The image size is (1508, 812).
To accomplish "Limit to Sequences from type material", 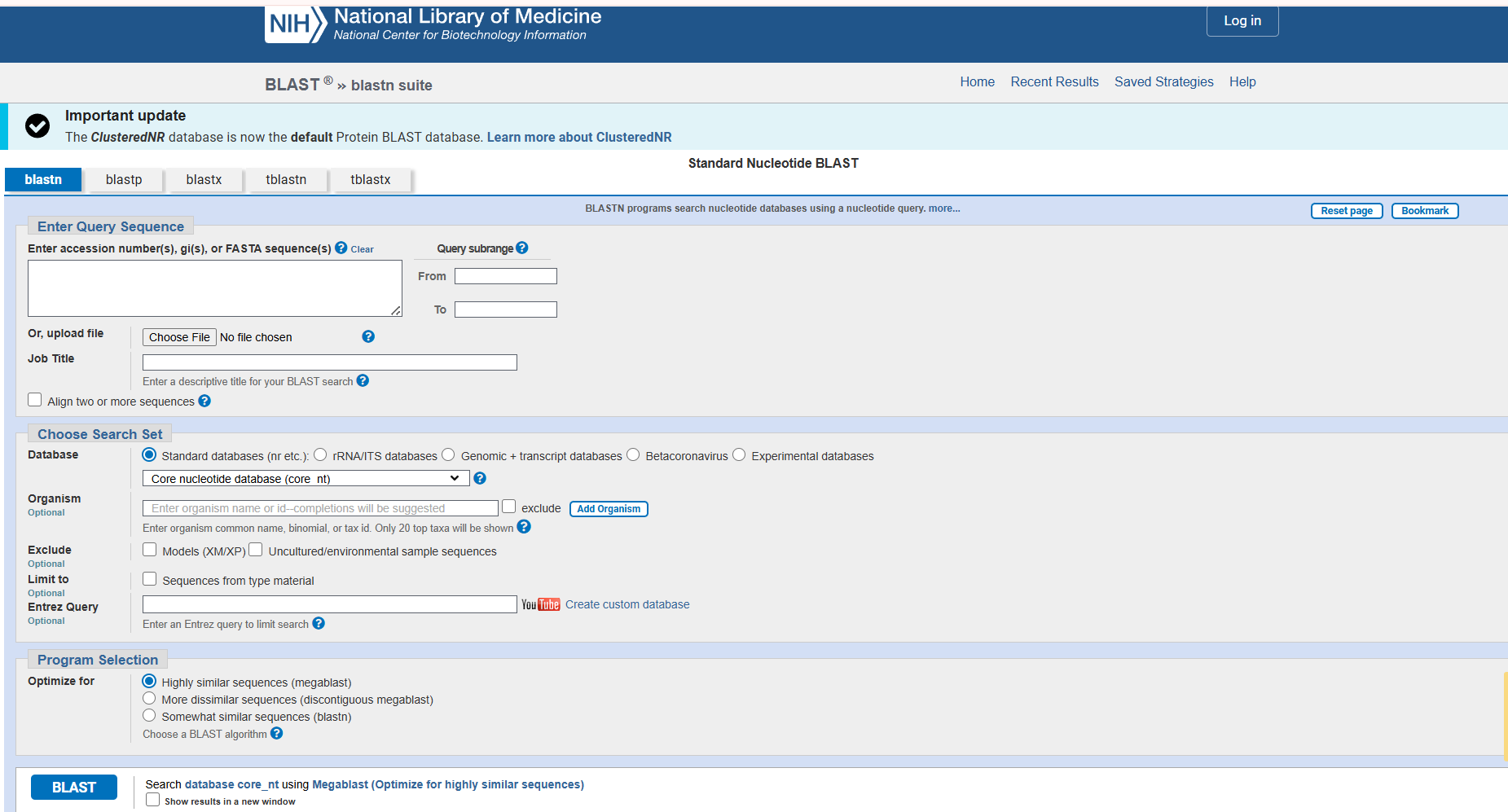I will (x=150, y=579).
